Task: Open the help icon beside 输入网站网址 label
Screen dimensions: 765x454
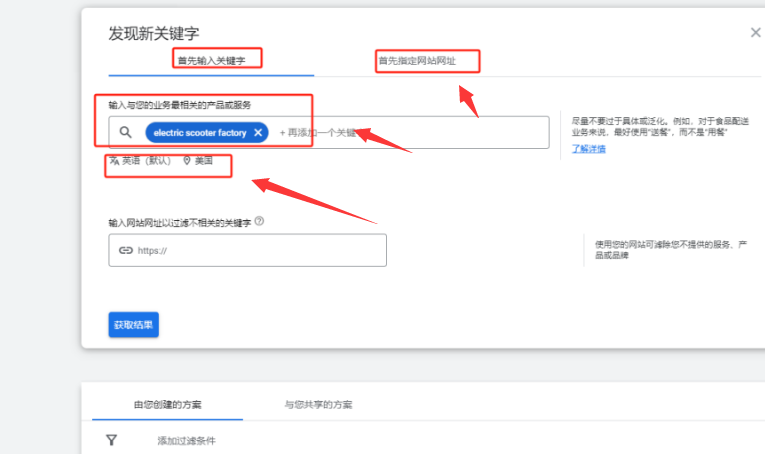Action: [x=259, y=222]
